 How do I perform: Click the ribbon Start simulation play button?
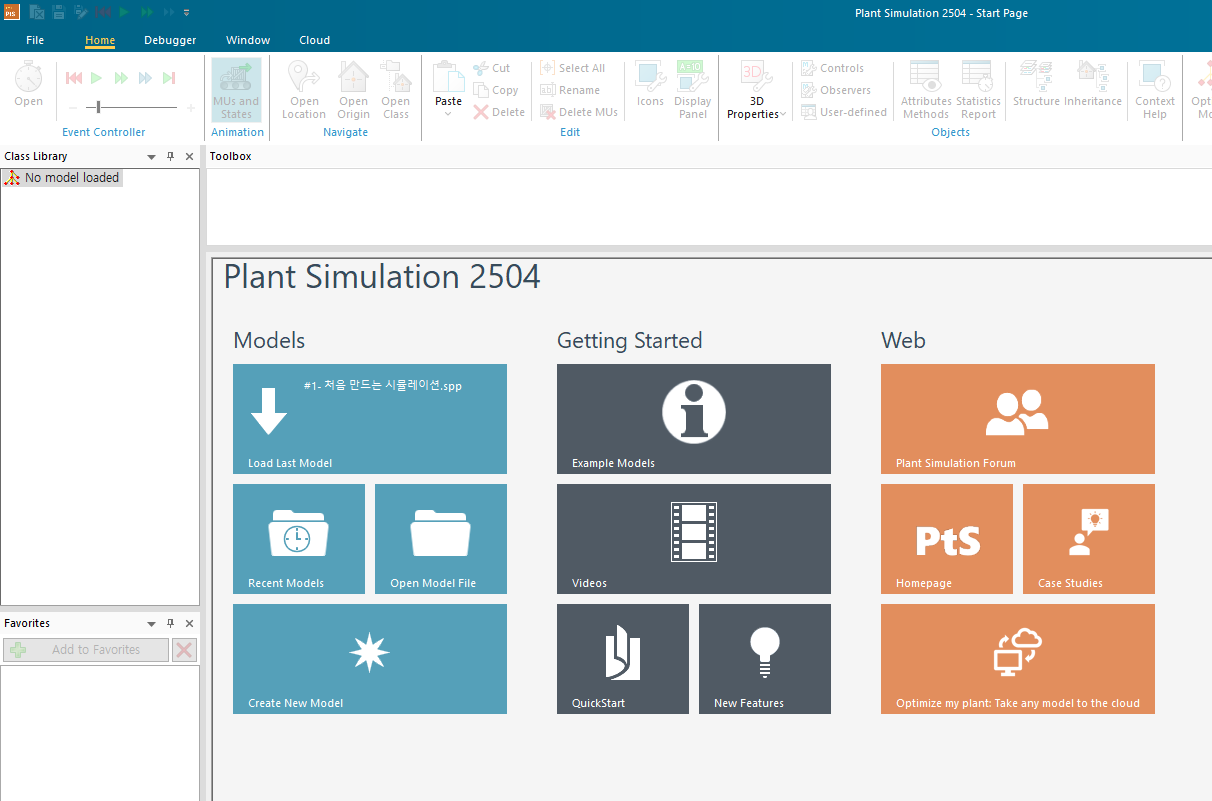pos(97,78)
